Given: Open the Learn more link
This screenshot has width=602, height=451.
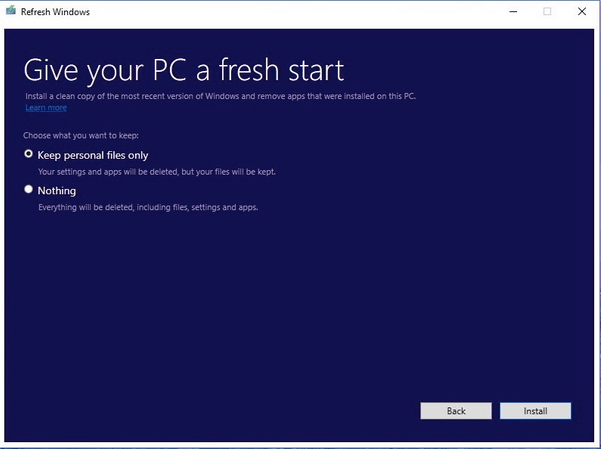Looking at the screenshot, I should coord(46,108).
